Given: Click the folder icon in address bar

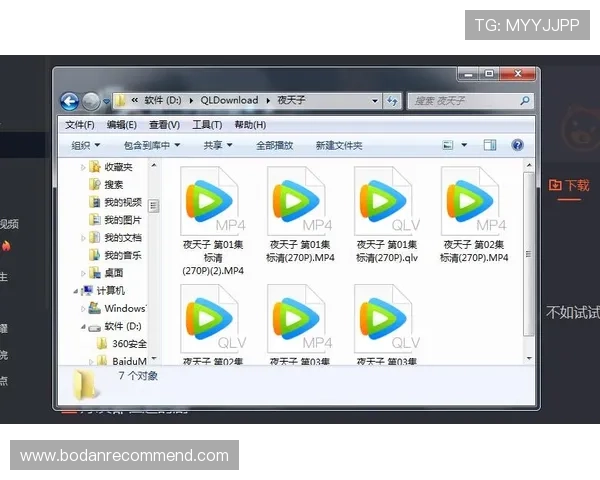Looking at the screenshot, I should click(120, 101).
